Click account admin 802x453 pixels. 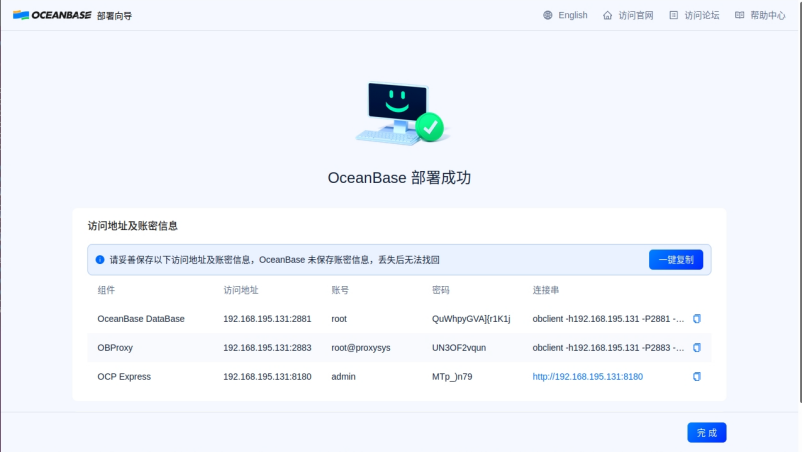pos(343,377)
